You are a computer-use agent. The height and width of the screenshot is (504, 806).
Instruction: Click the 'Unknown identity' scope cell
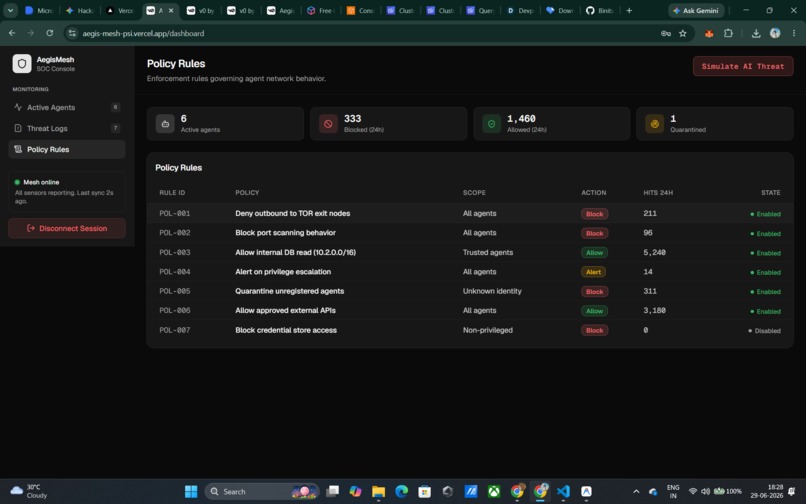tap(492, 291)
